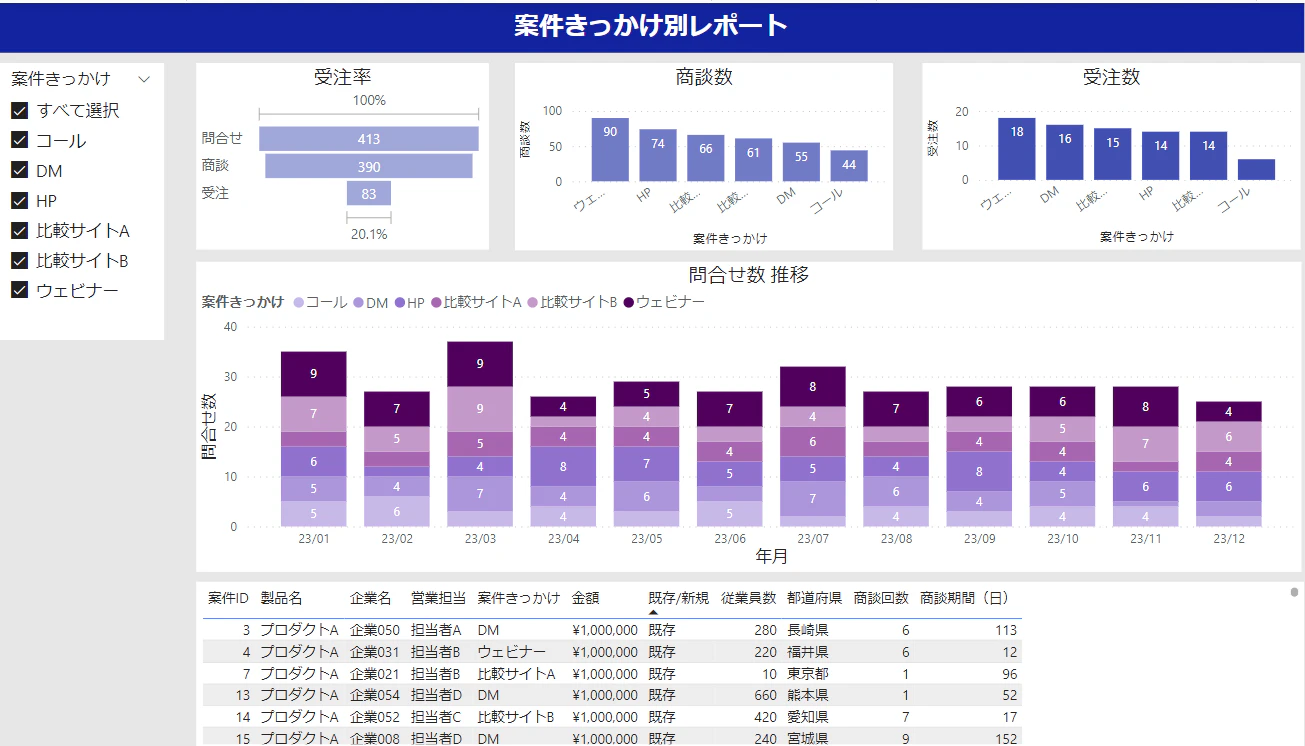Click the 案件きっかけ別レポート report title
The image size is (1305, 746).
[651, 26]
